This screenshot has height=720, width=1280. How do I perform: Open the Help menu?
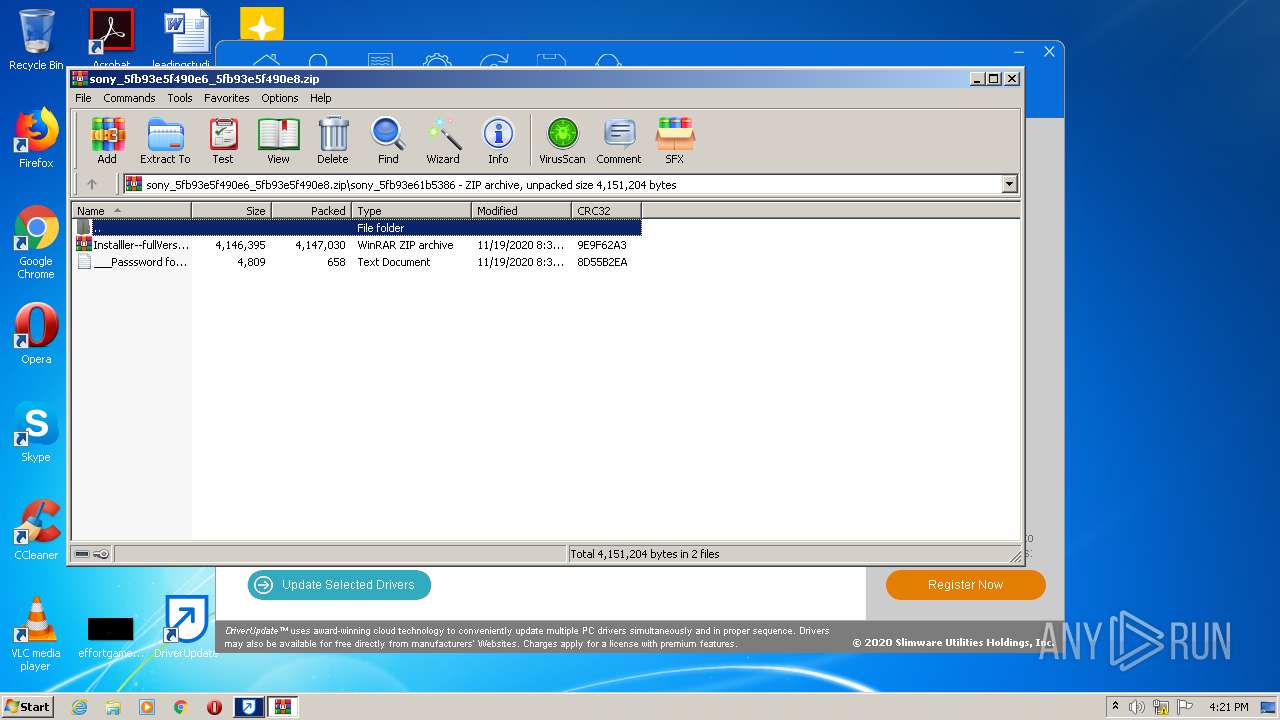coord(320,98)
